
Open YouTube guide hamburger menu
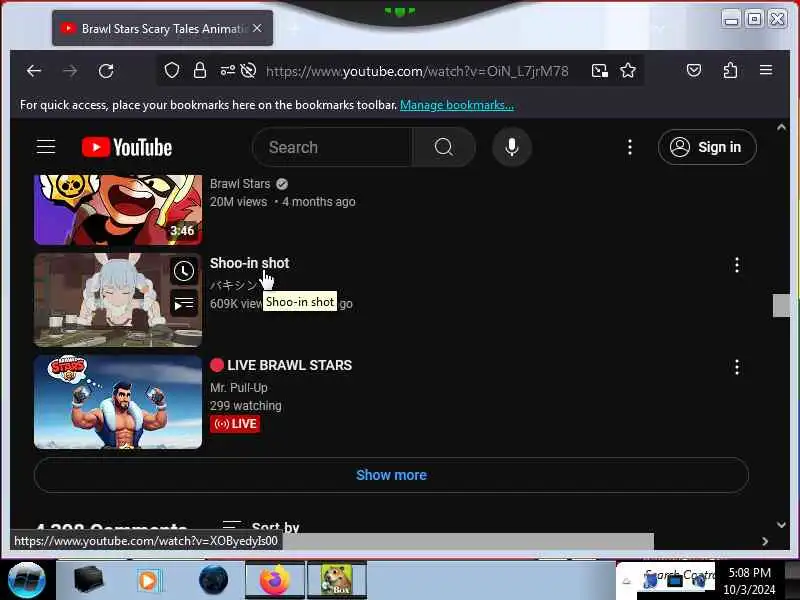tap(46, 147)
